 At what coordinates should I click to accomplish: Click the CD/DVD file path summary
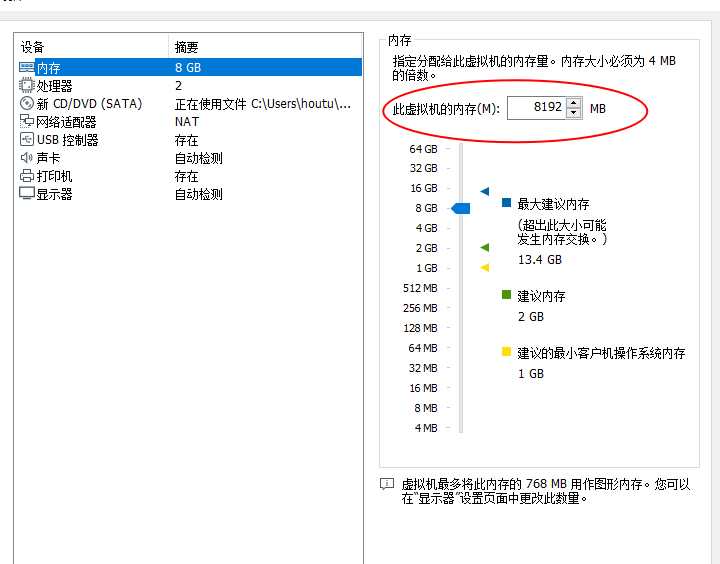[x=263, y=104]
